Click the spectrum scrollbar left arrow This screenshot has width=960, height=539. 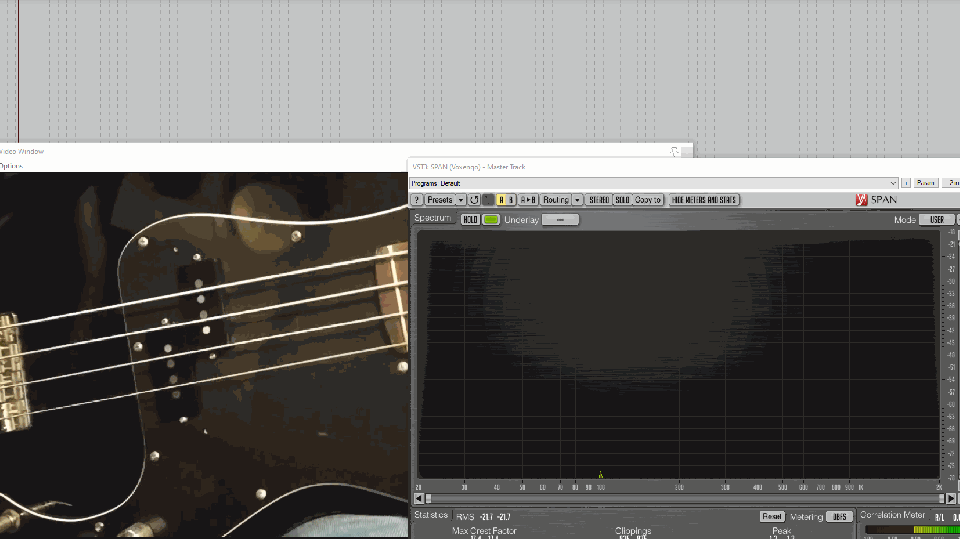coord(429,498)
